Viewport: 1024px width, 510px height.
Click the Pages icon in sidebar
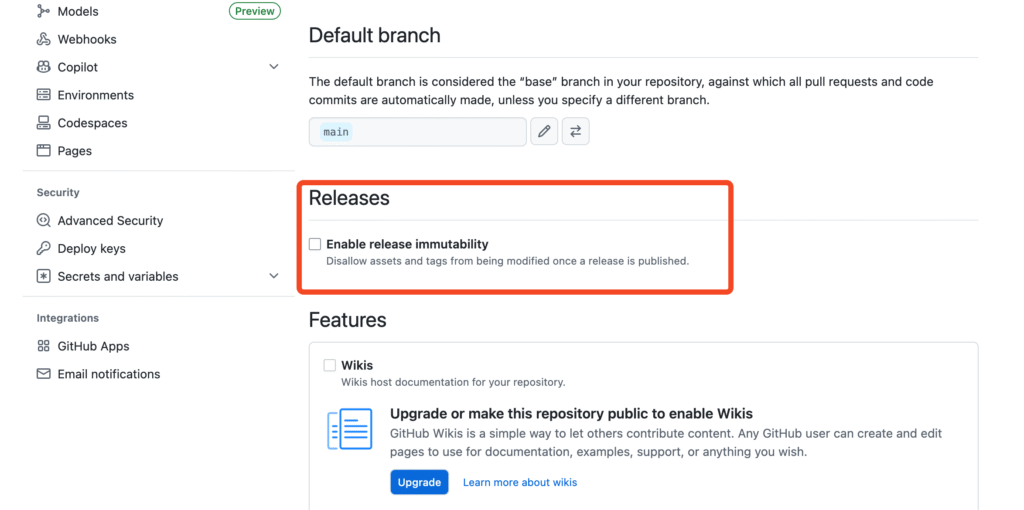43,151
